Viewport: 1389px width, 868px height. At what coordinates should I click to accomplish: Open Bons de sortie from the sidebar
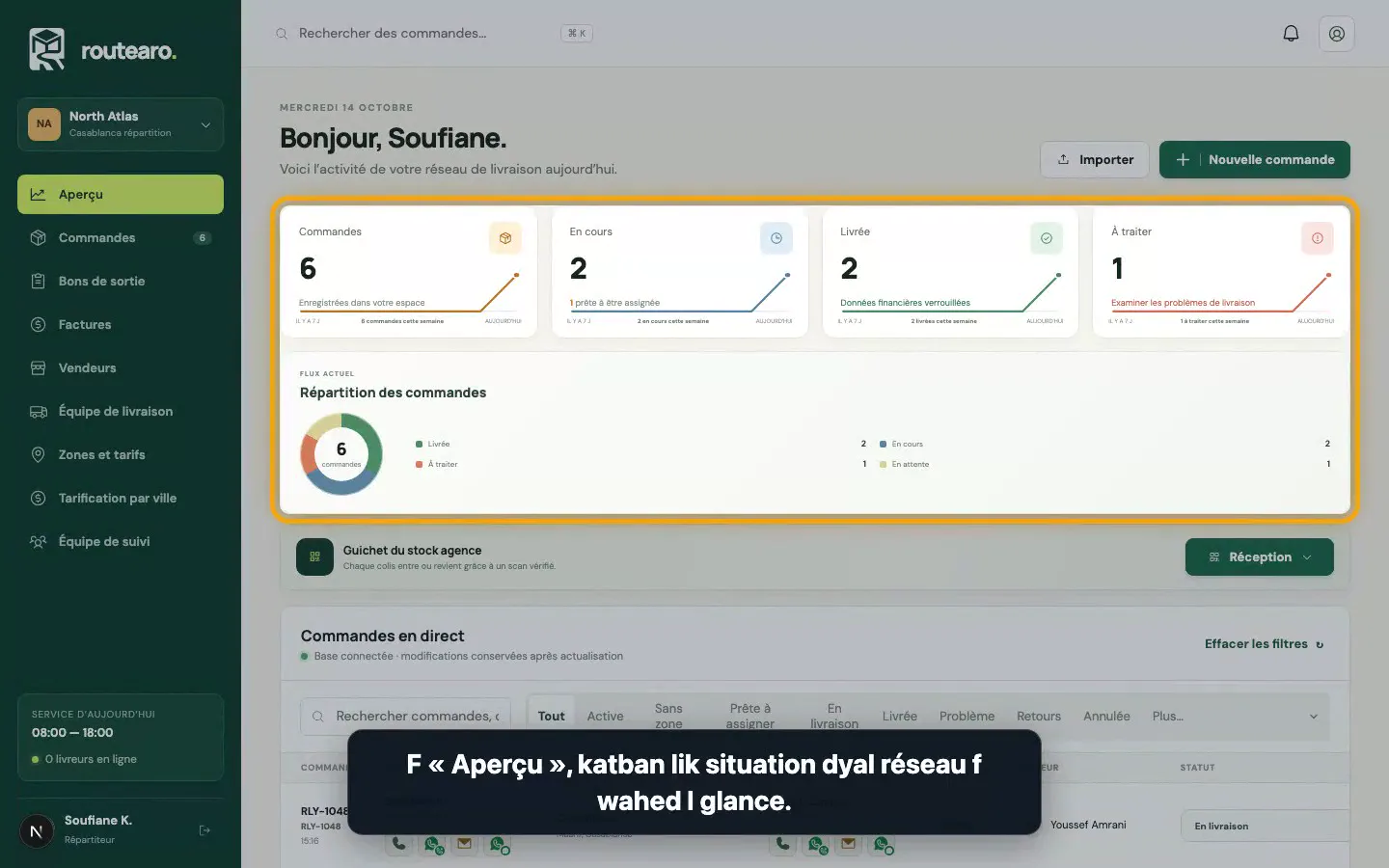(121, 282)
